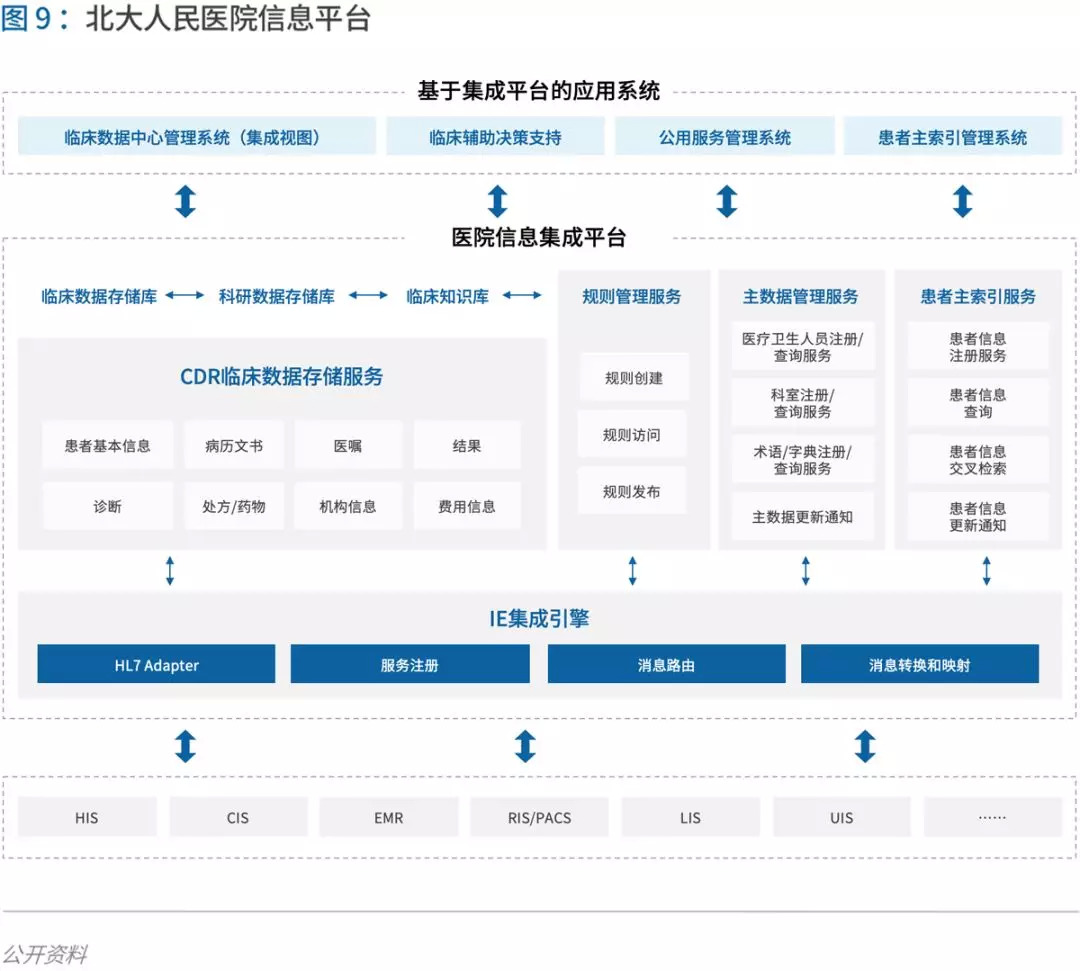The width and height of the screenshot is (1080, 971).
Task: Click the 患者基本信息 cell
Action: tap(107, 446)
